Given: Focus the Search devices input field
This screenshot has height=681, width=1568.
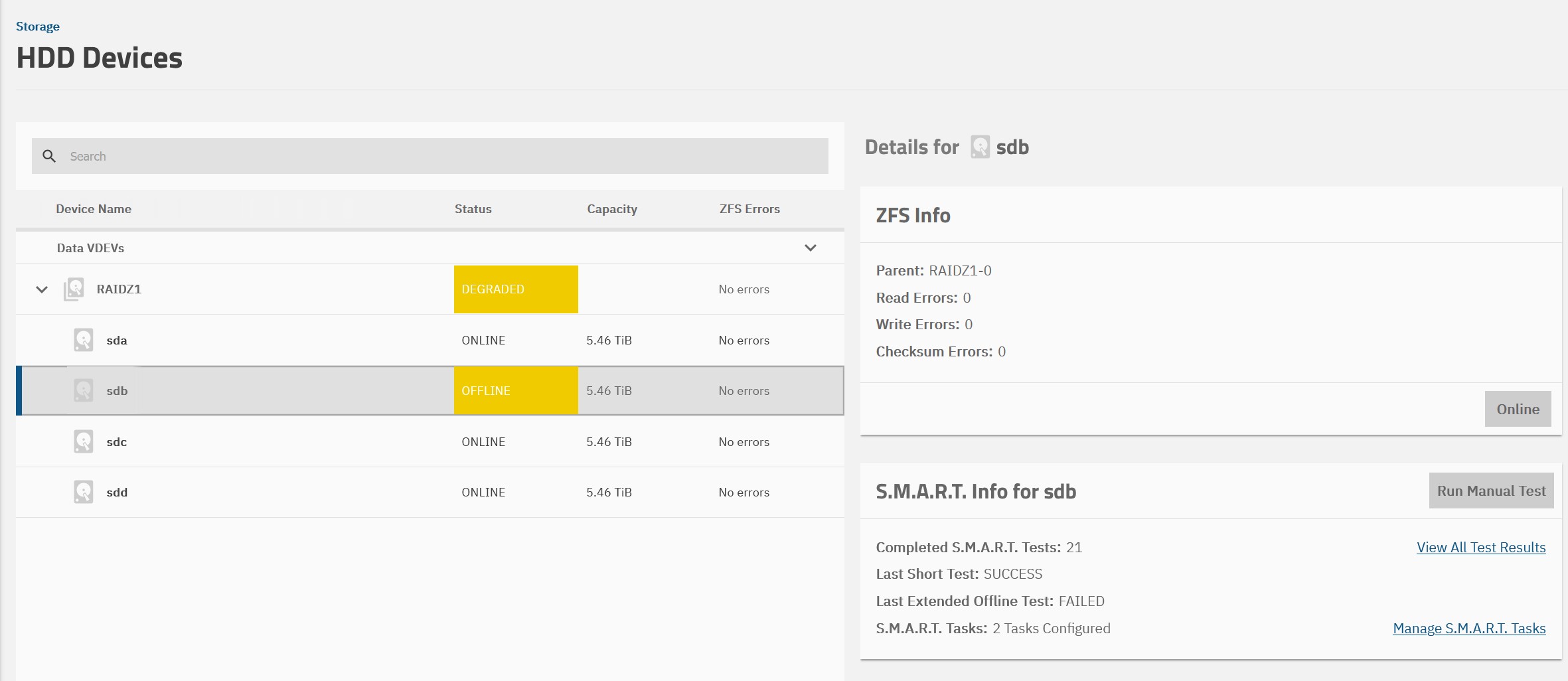Looking at the screenshot, I should pyautogui.click(x=438, y=156).
